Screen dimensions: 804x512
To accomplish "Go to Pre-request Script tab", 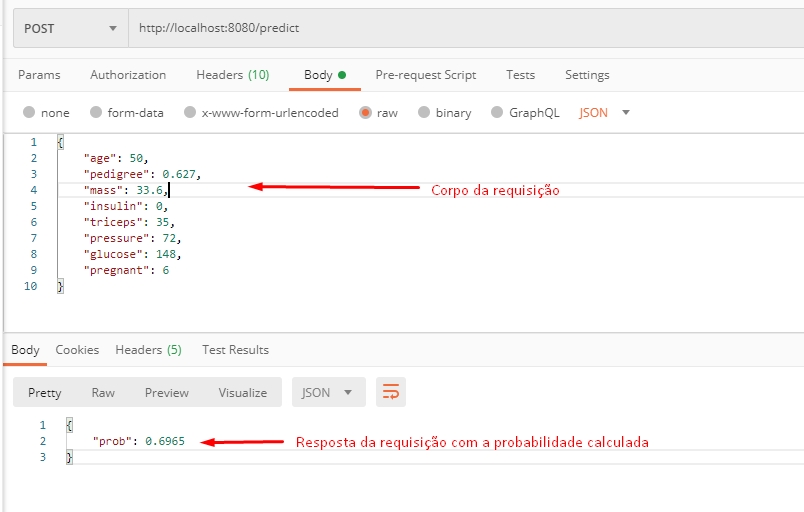I will click(x=425, y=75).
